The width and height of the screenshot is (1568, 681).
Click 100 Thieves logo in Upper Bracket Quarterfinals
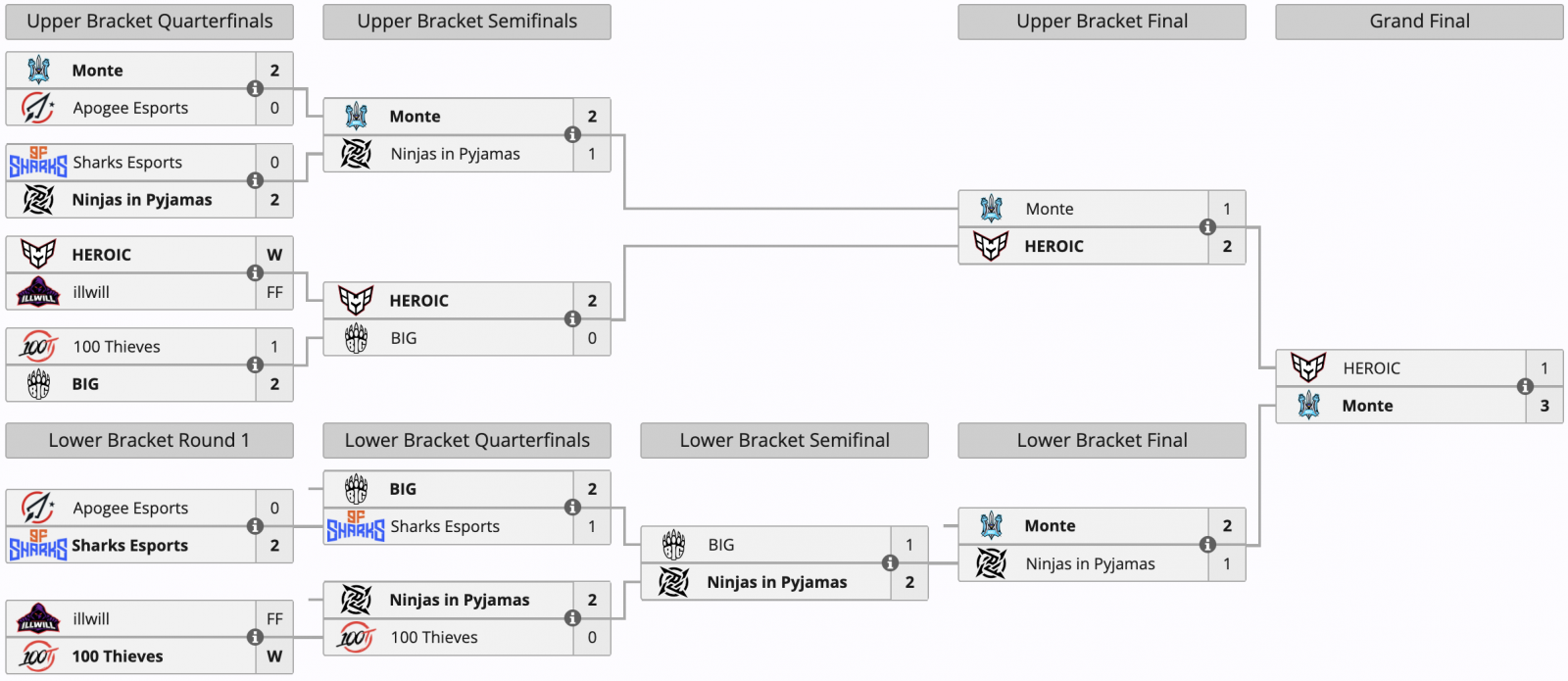(38, 347)
